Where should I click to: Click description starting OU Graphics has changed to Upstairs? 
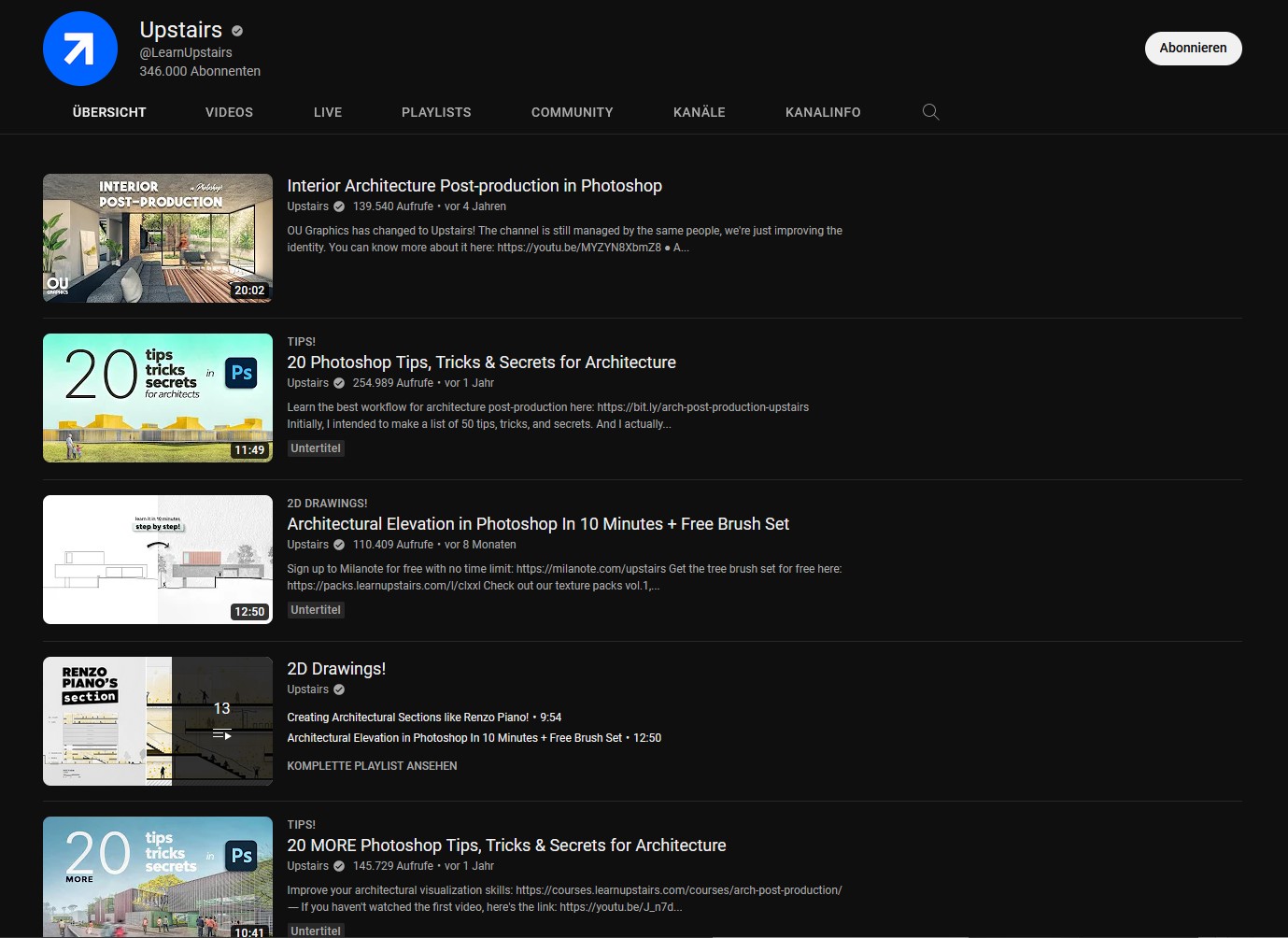pos(564,239)
